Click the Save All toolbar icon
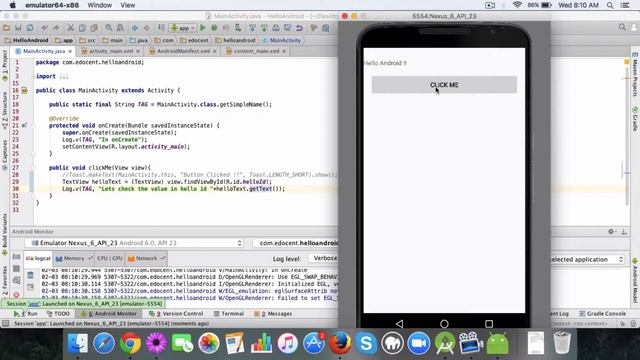 (x=18, y=28)
